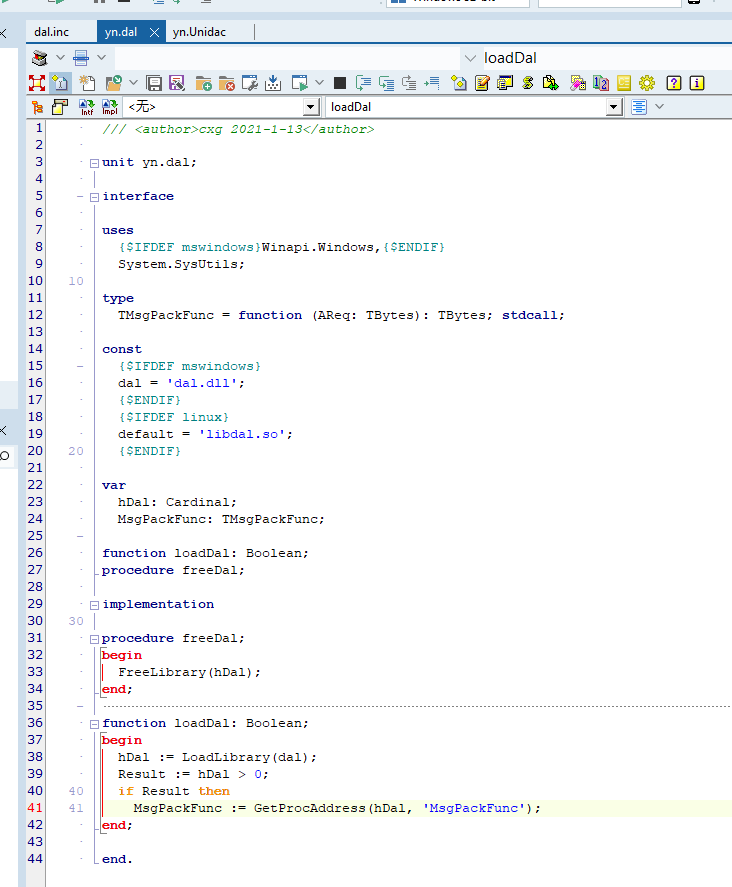Collapse the unit yn.dal fold marker
732x887 pixels.
click(x=94, y=163)
